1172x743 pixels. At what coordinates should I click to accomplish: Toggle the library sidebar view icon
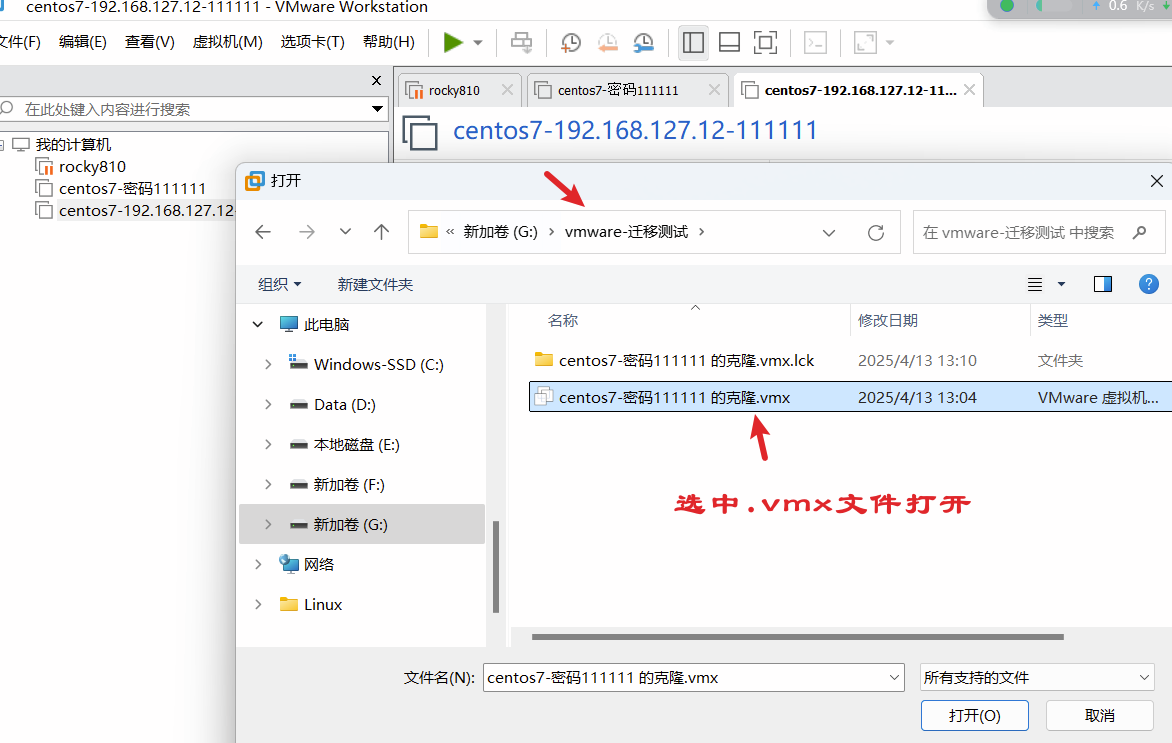[x=693, y=43]
